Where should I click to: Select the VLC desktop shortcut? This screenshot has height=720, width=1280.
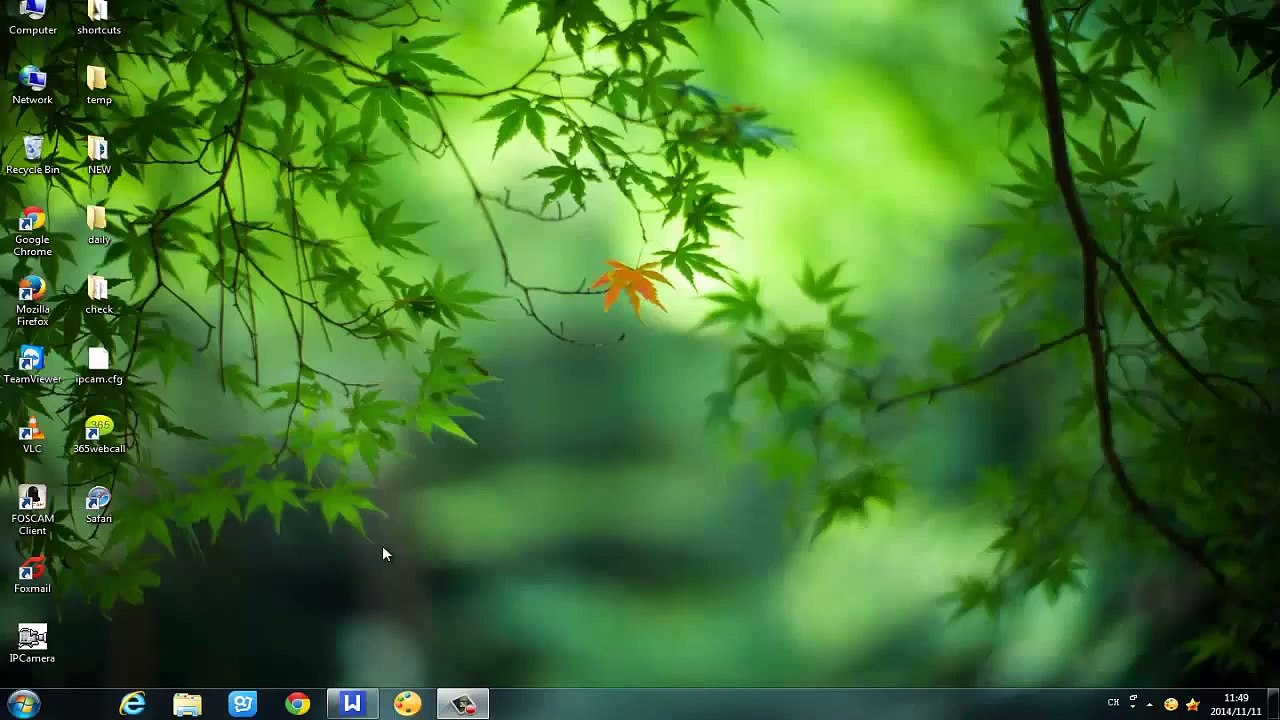pyautogui.click(x=33, y=436)
